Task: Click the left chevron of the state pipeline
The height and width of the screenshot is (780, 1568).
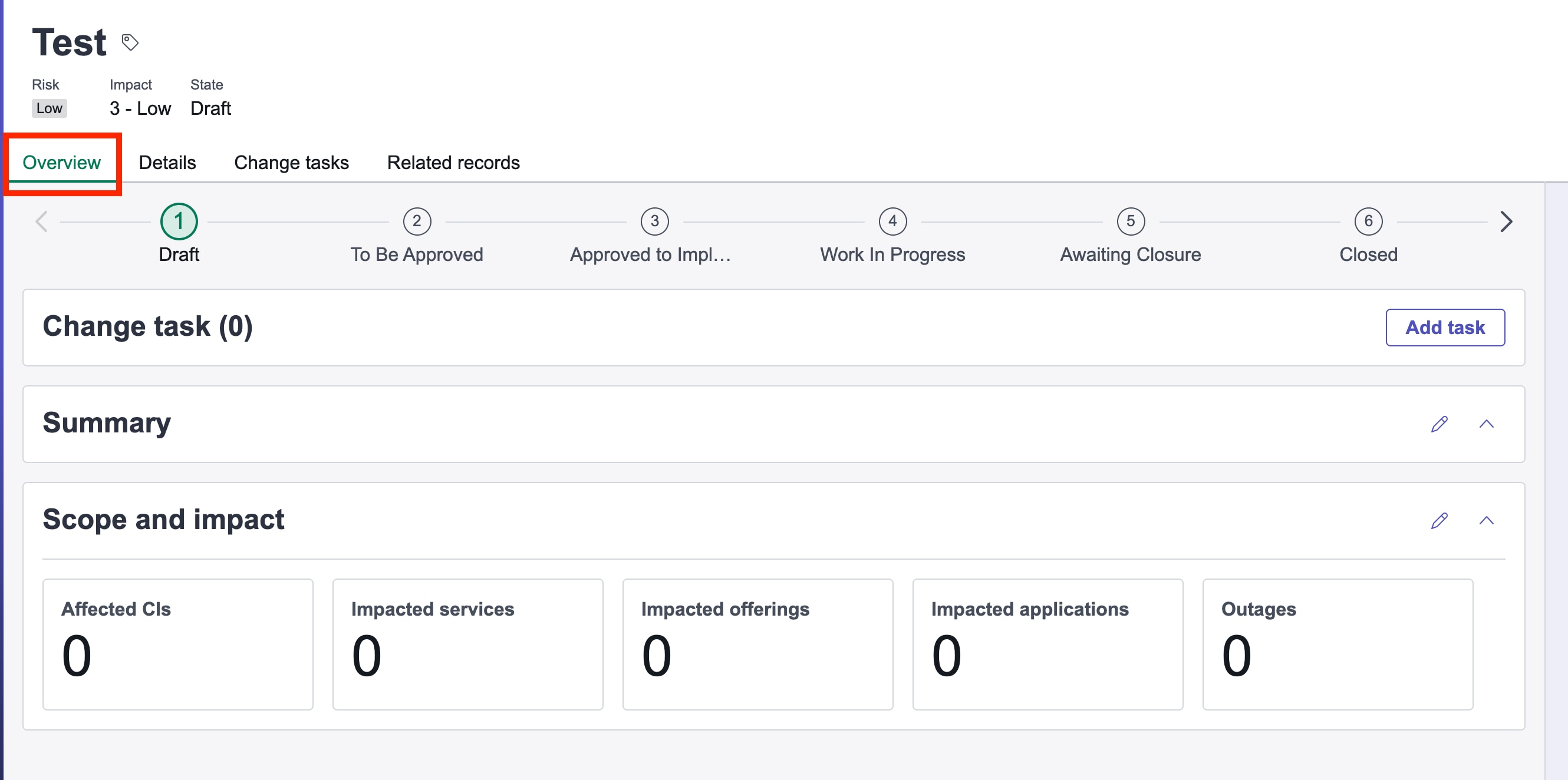Action: [x=40, y=222]
